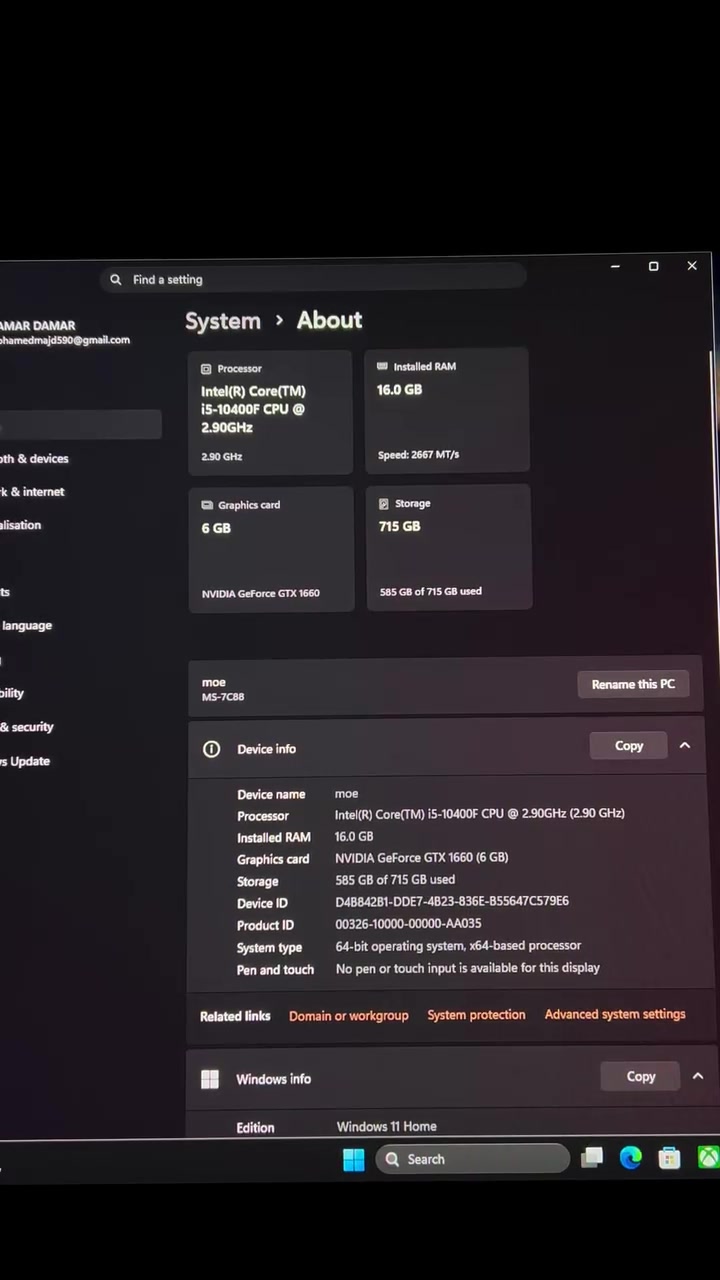Image resolution: width=720 pixels, height=1280 pixels.
Task: Select the '& security' sidebar item
Action: 27,727
